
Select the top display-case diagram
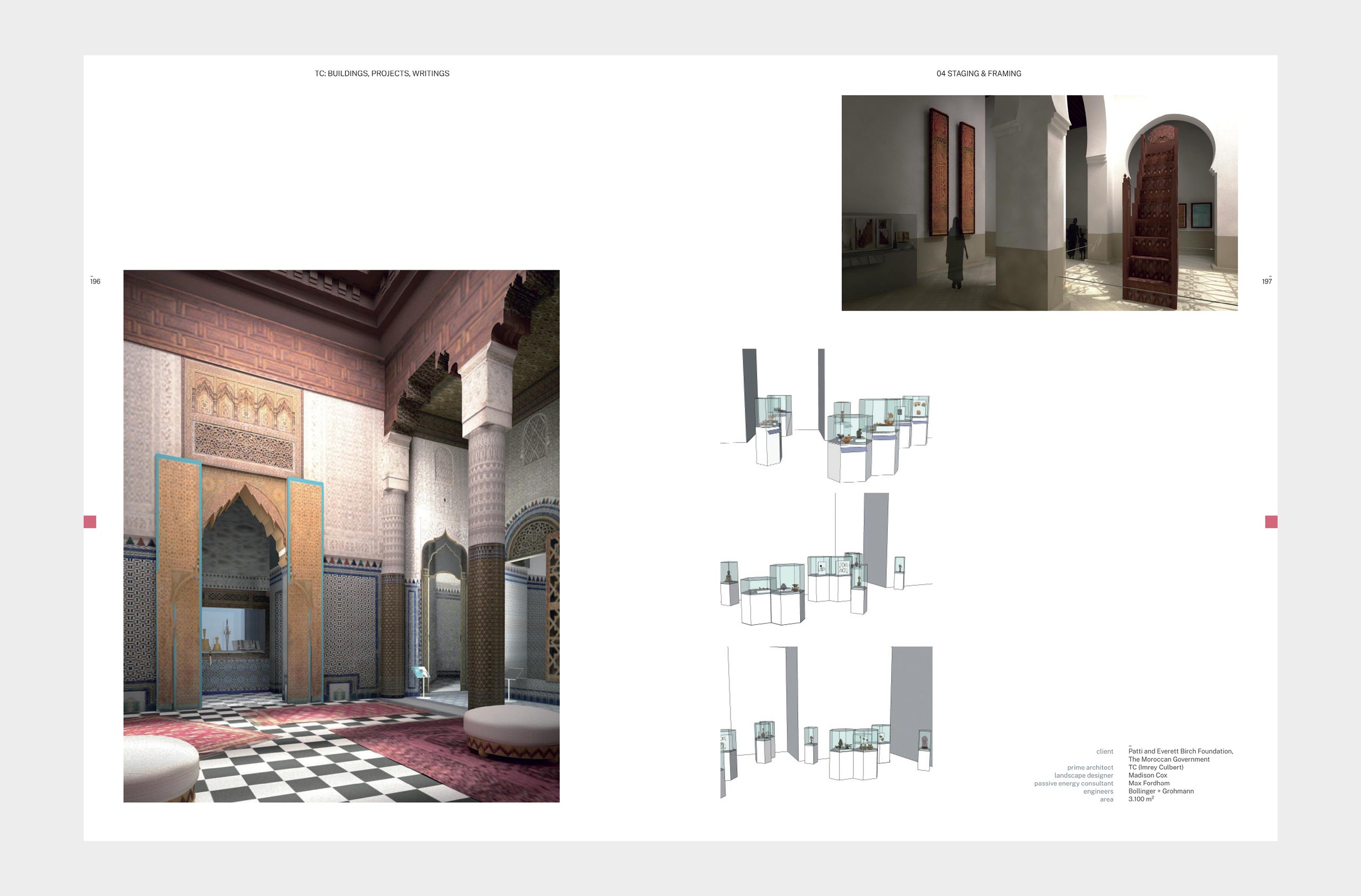826,416
